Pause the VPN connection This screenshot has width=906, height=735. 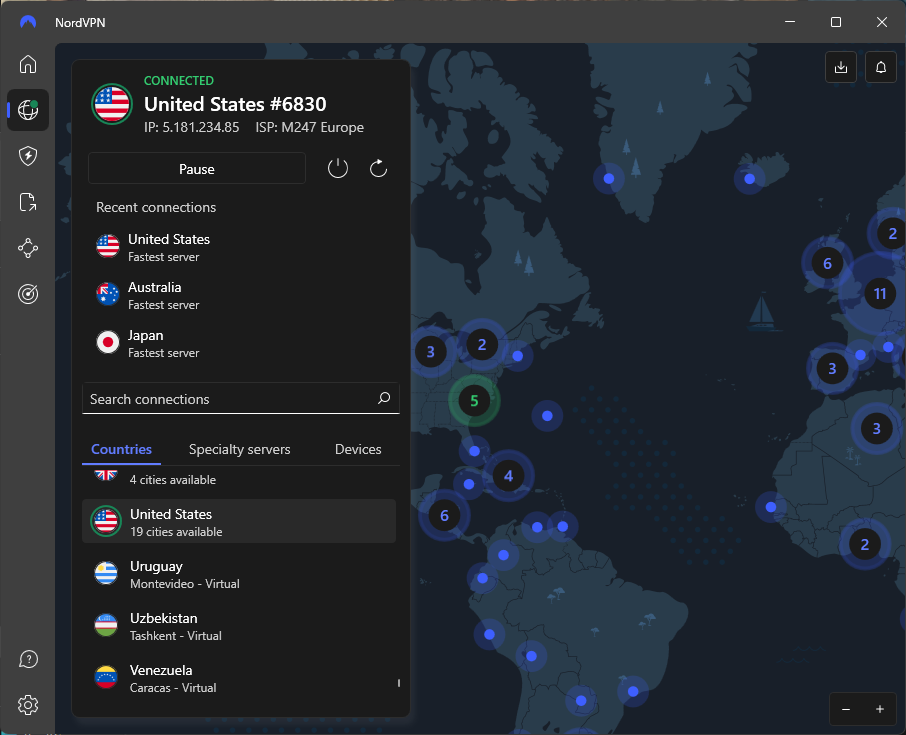tap(196, 169)
